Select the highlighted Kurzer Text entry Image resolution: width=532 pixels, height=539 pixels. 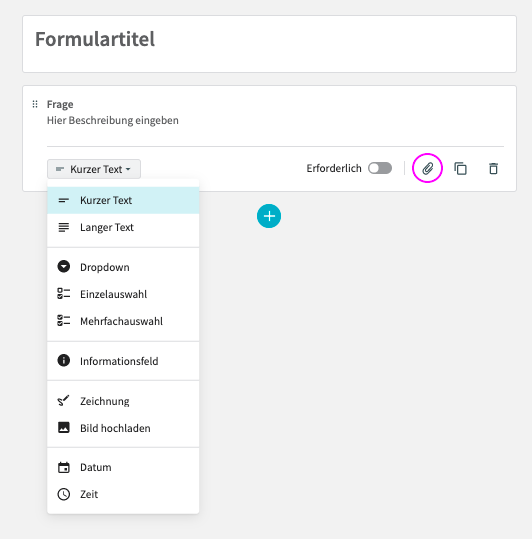(123, 200)
